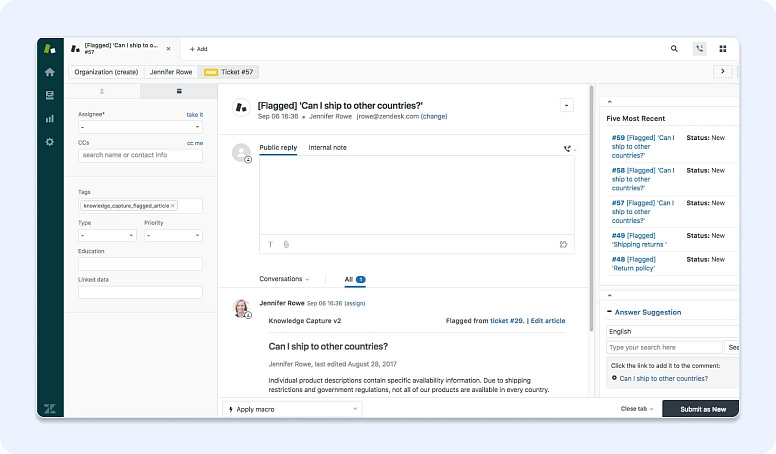
Task: Click the 'take it' assignee link
Action: point(194,115)
